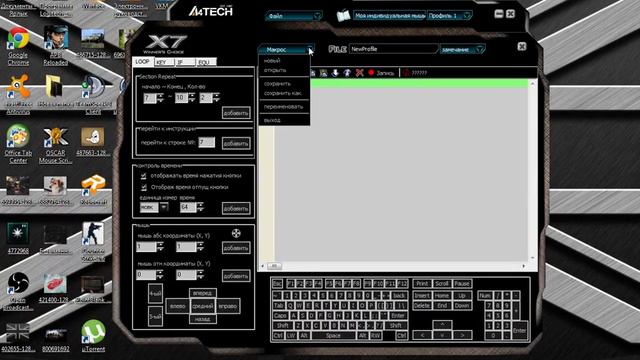
Task: Click the вперед wheel forward button
Action: coord(202,293)
